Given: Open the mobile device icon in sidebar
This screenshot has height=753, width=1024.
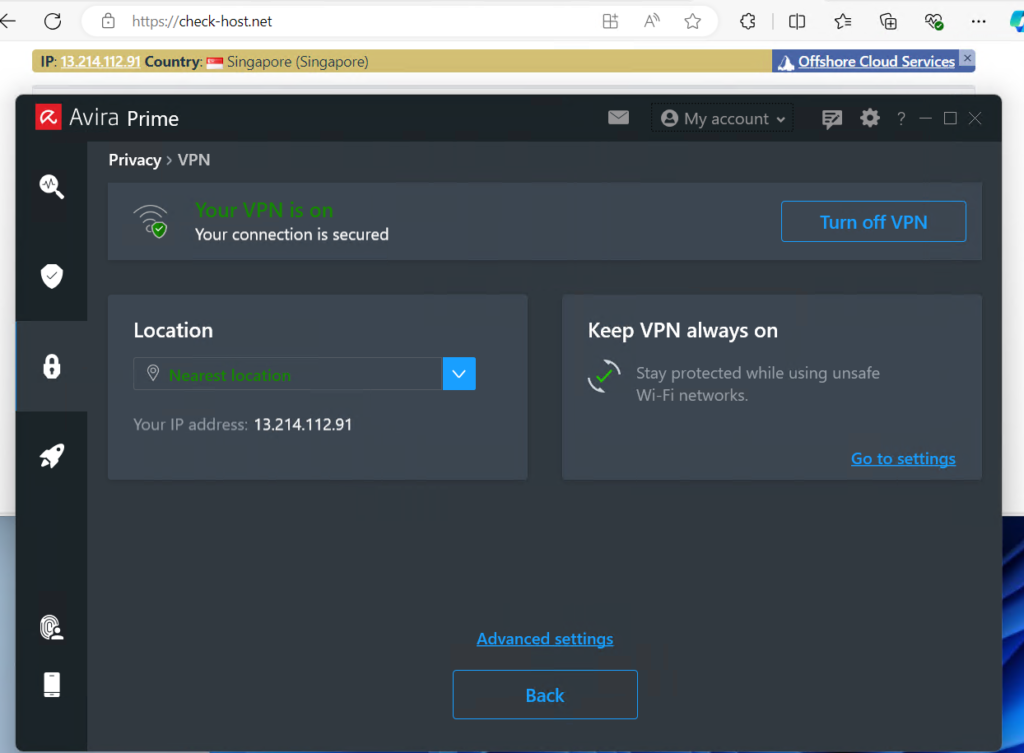Looking at the screenshot, I should pos(51,684).
